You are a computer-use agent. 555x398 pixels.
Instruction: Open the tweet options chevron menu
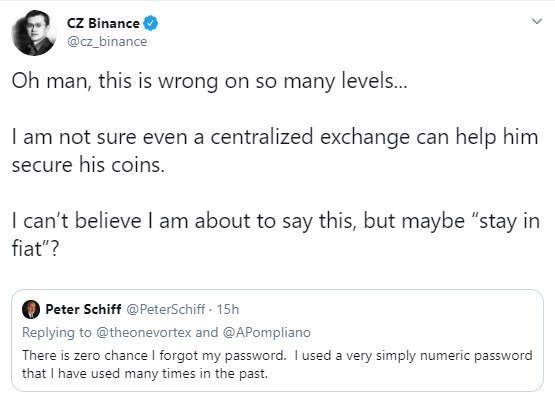(x=537, y=22)
